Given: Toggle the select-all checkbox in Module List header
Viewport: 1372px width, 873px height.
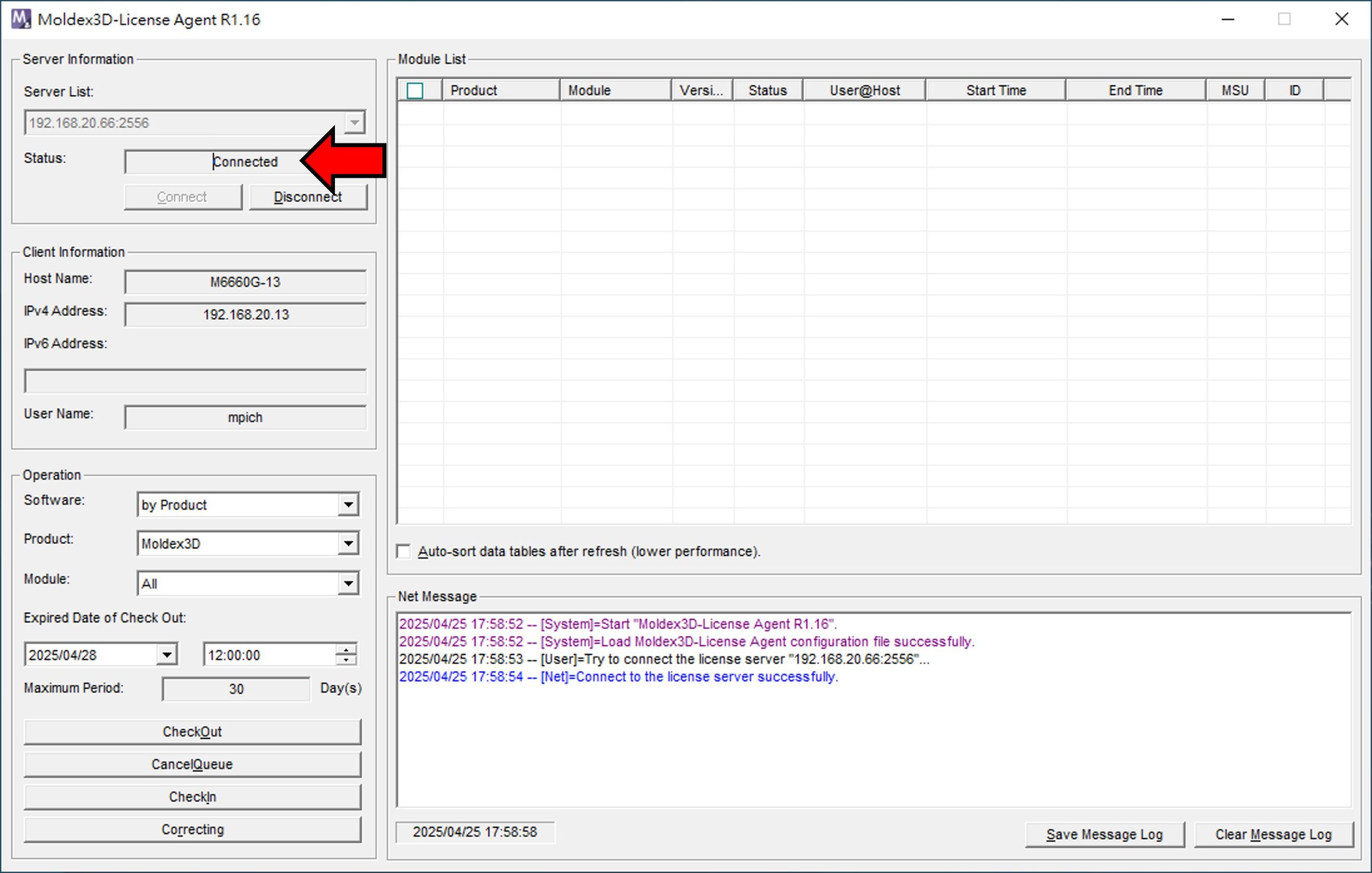Looking at the screenshot, I should click(x=415, y=91).
